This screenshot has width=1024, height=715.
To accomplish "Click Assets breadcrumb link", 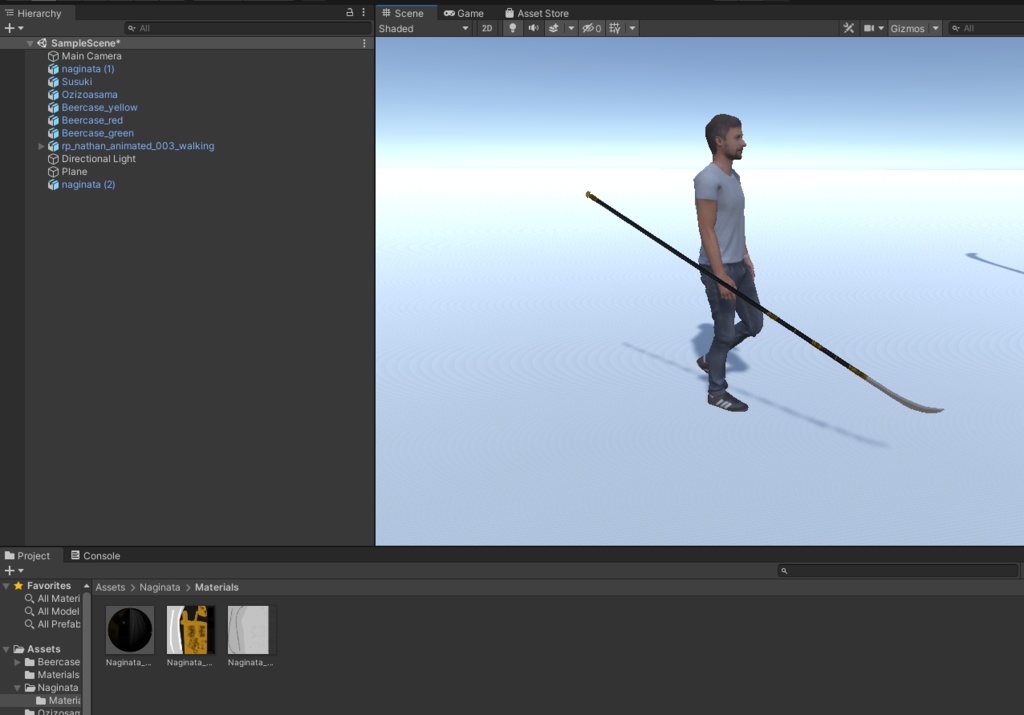I will [x=110, y=588].
